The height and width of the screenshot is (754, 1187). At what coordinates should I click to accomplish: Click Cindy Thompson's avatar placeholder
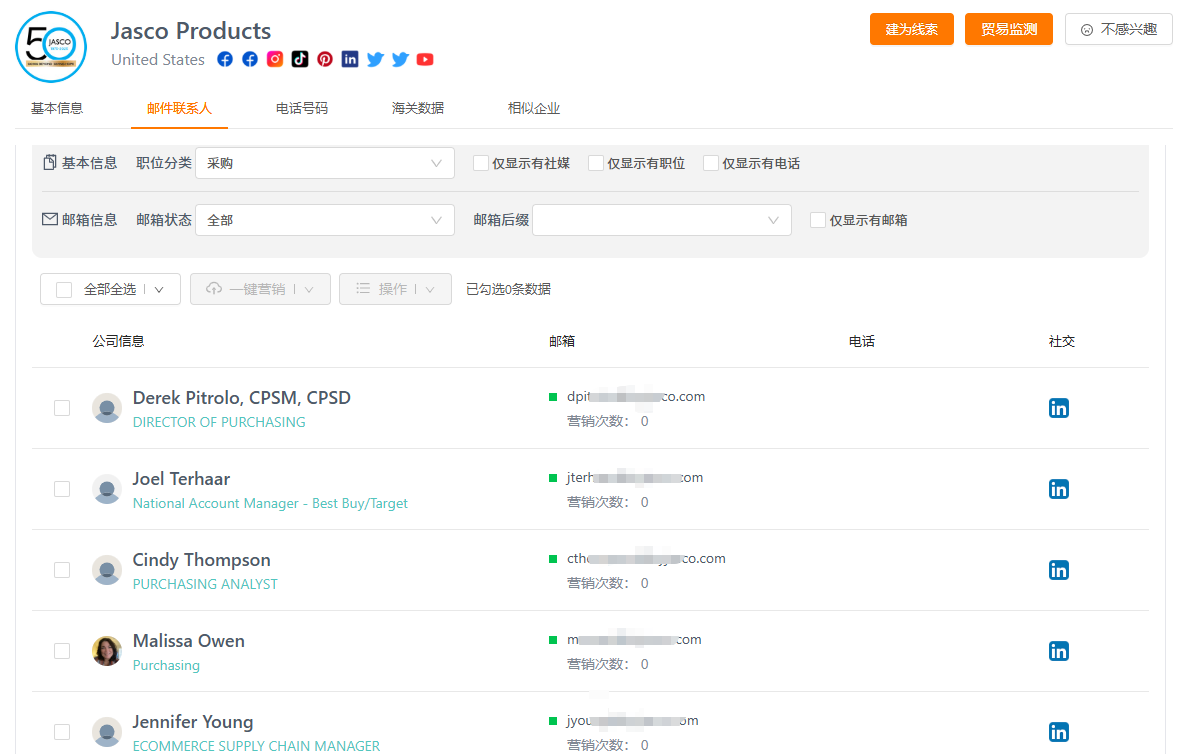point(107,570)
